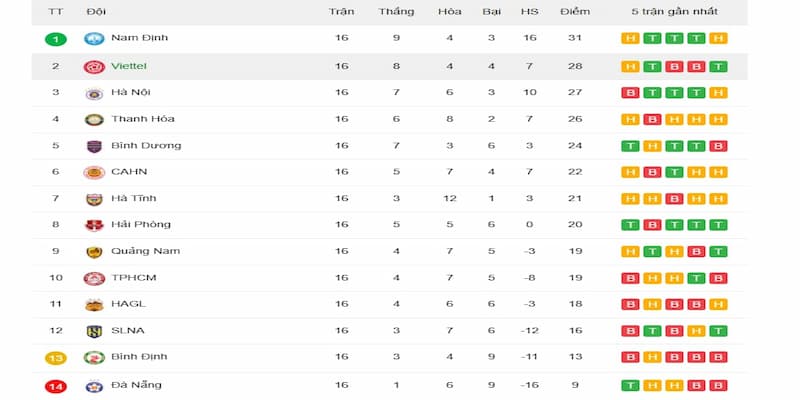This screenshot has width=800, height=400.
Task: Click the red rank 14 badge
Action: coord(56,387)
